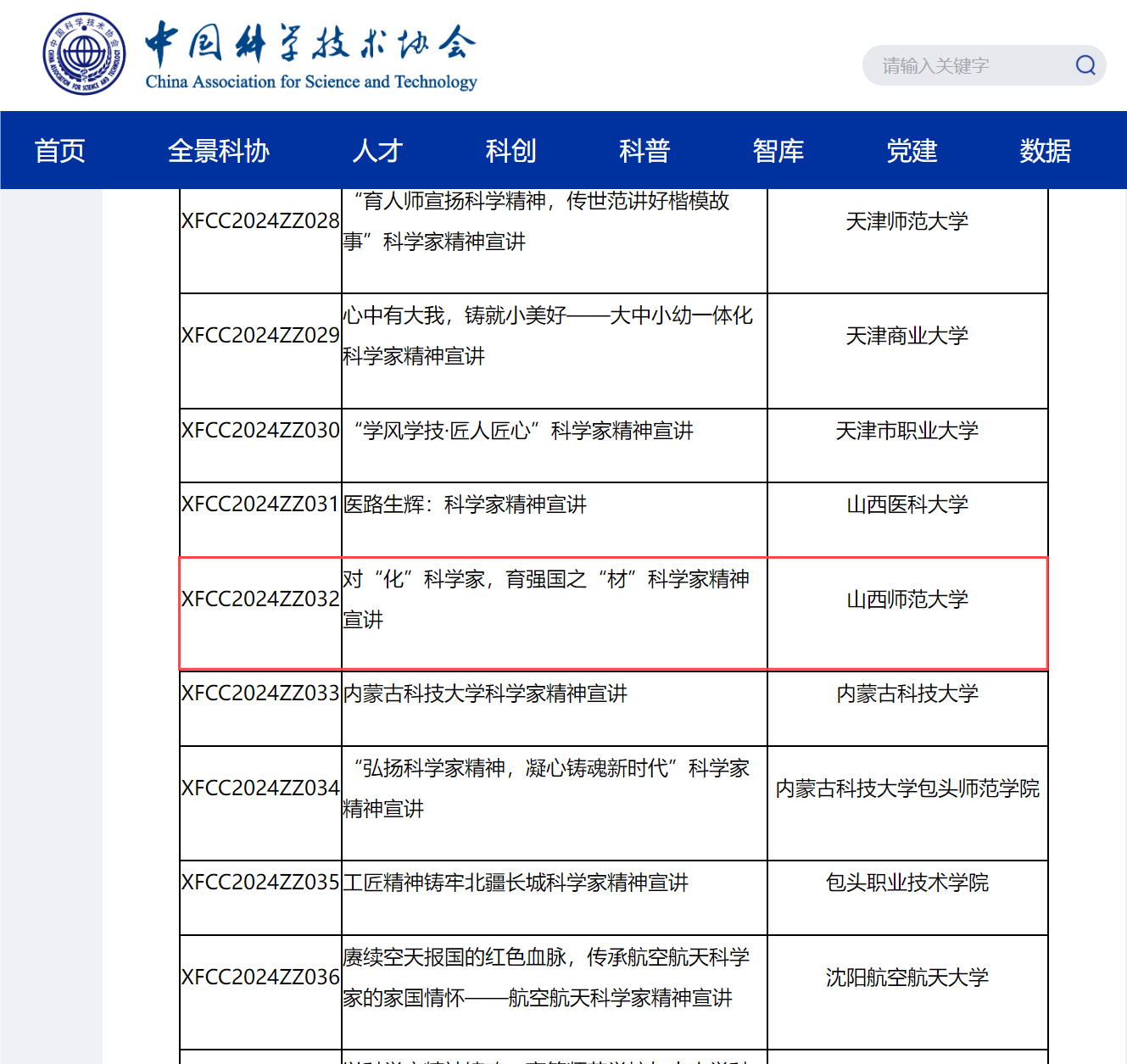Screen dimensions: 1127x1064
Task: Select the 人才 navigation tab
Action: [x=377, y=151]
